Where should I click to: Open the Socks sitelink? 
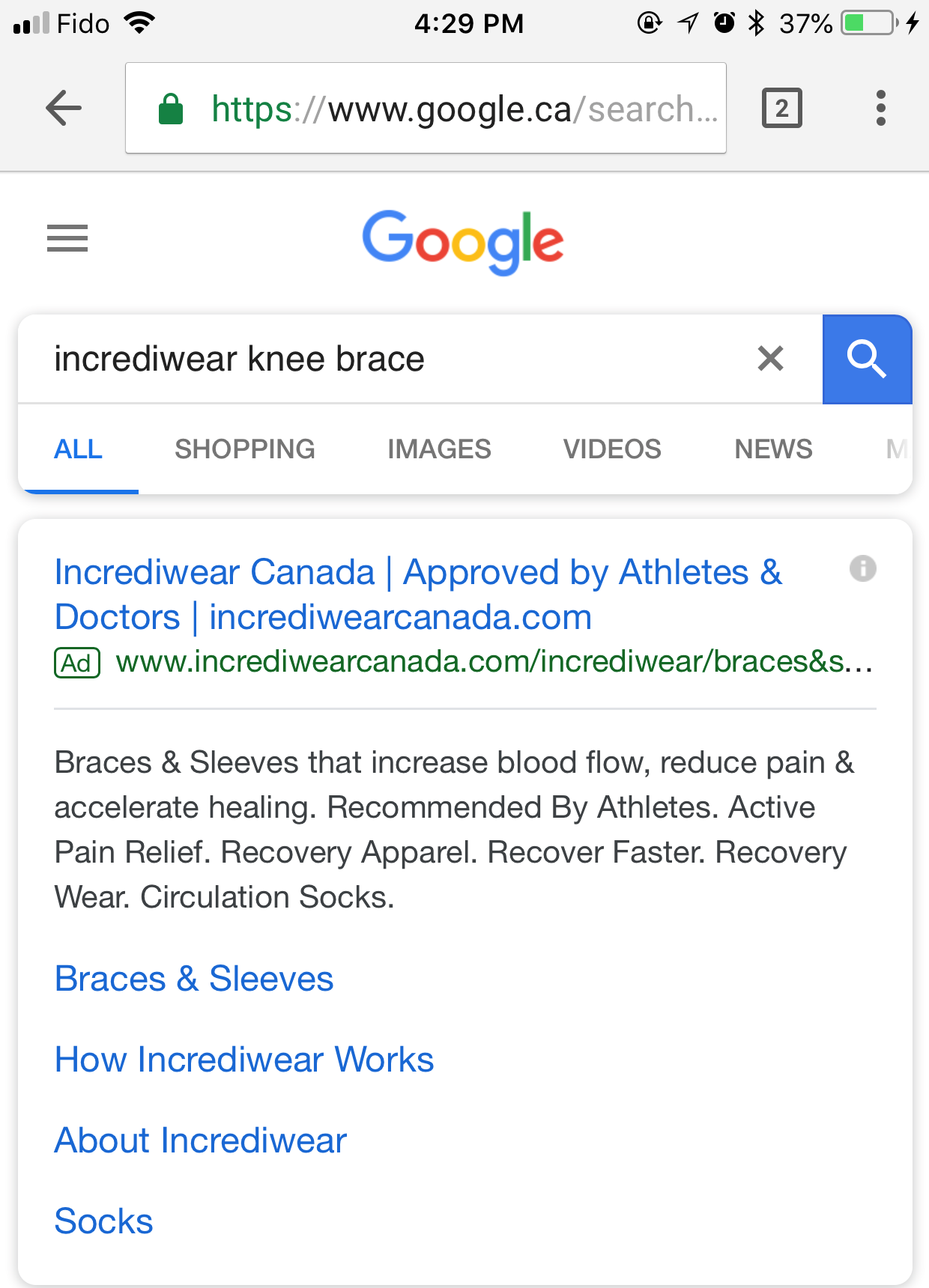coord(103,1221)
